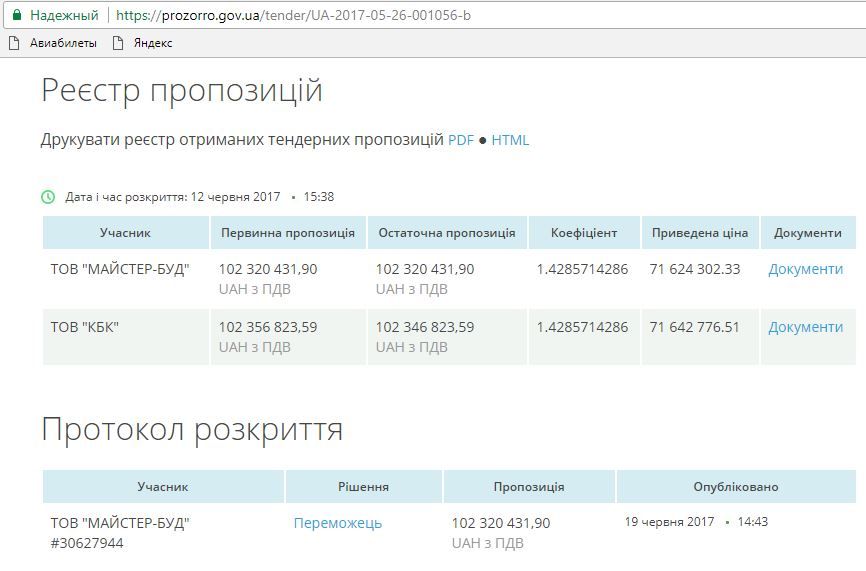Click the initial offer 102 356 823,59
The height and width of the screenshot is (571, 866).
pyautogui.click(x=268, y=327)
